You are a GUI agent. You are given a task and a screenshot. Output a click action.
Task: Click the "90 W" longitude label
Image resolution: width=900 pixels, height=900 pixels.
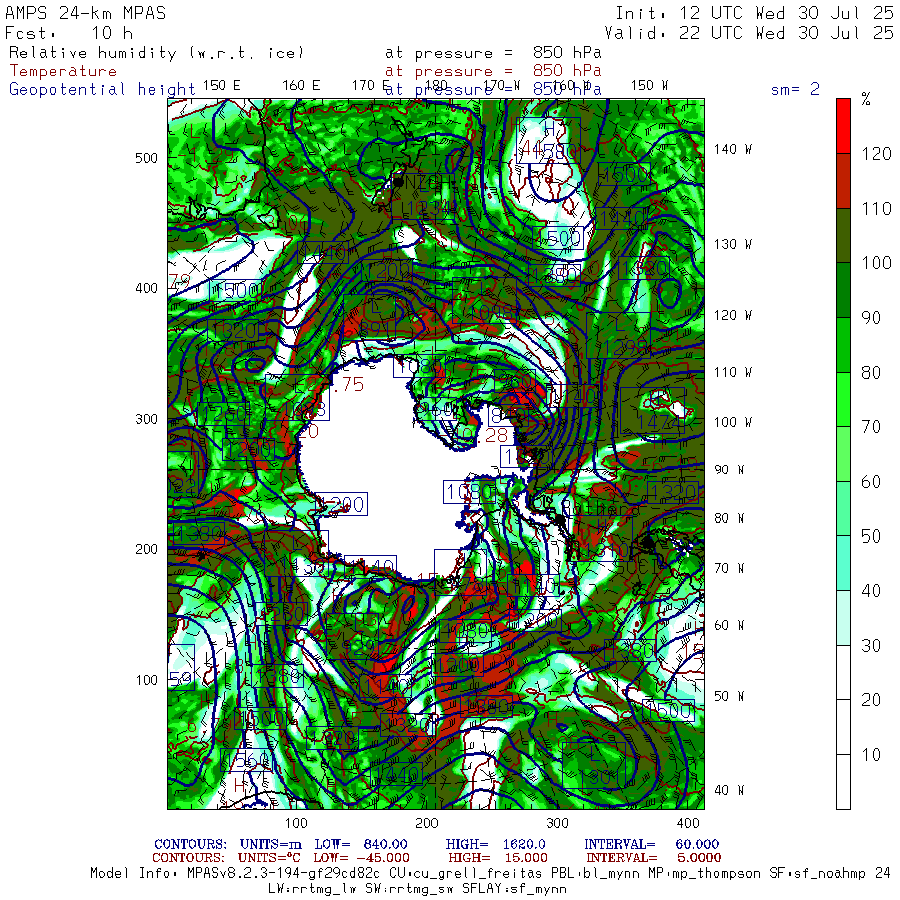[x=729, y=470]
